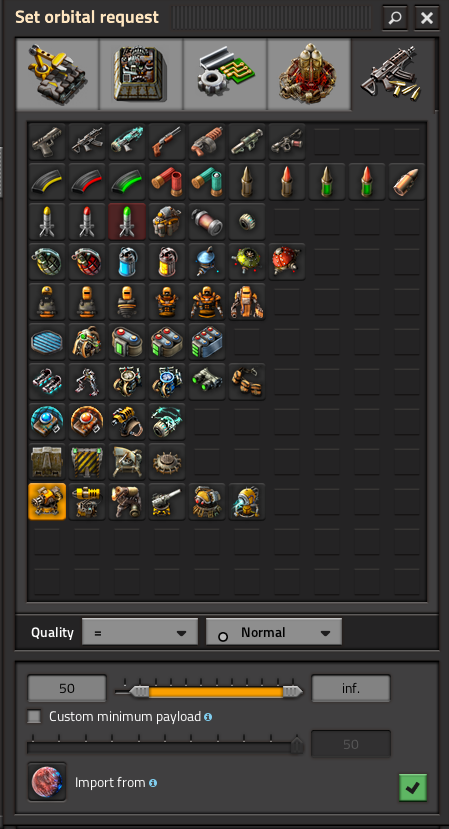Select the laser turret icon
The height and width of the screenshot is (829, 449).
pyautogui.click(x=87, y=501)
